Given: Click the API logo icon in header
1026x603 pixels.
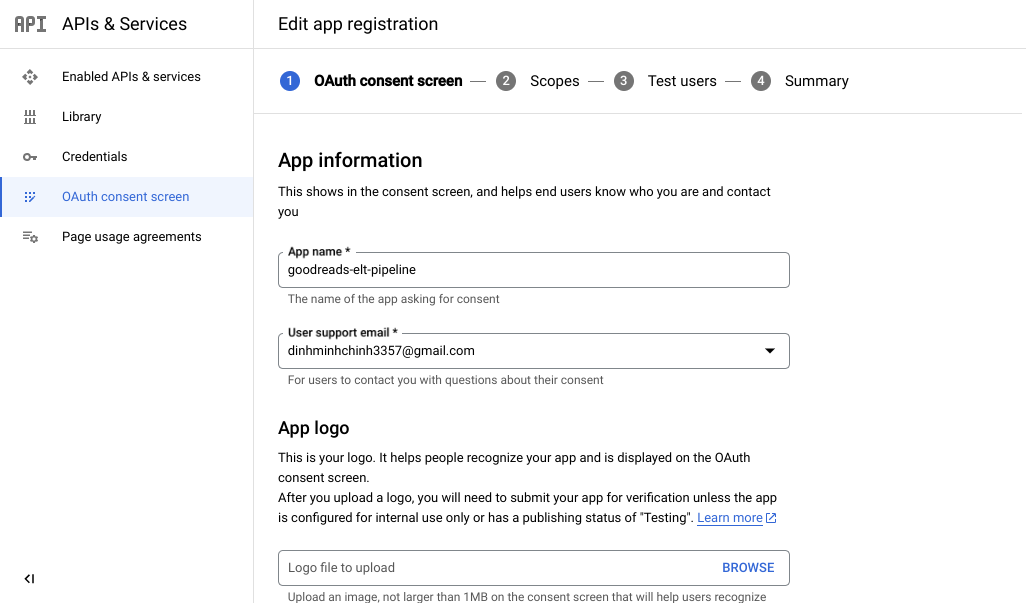Looking at the screenshot, I should point(30,24).
